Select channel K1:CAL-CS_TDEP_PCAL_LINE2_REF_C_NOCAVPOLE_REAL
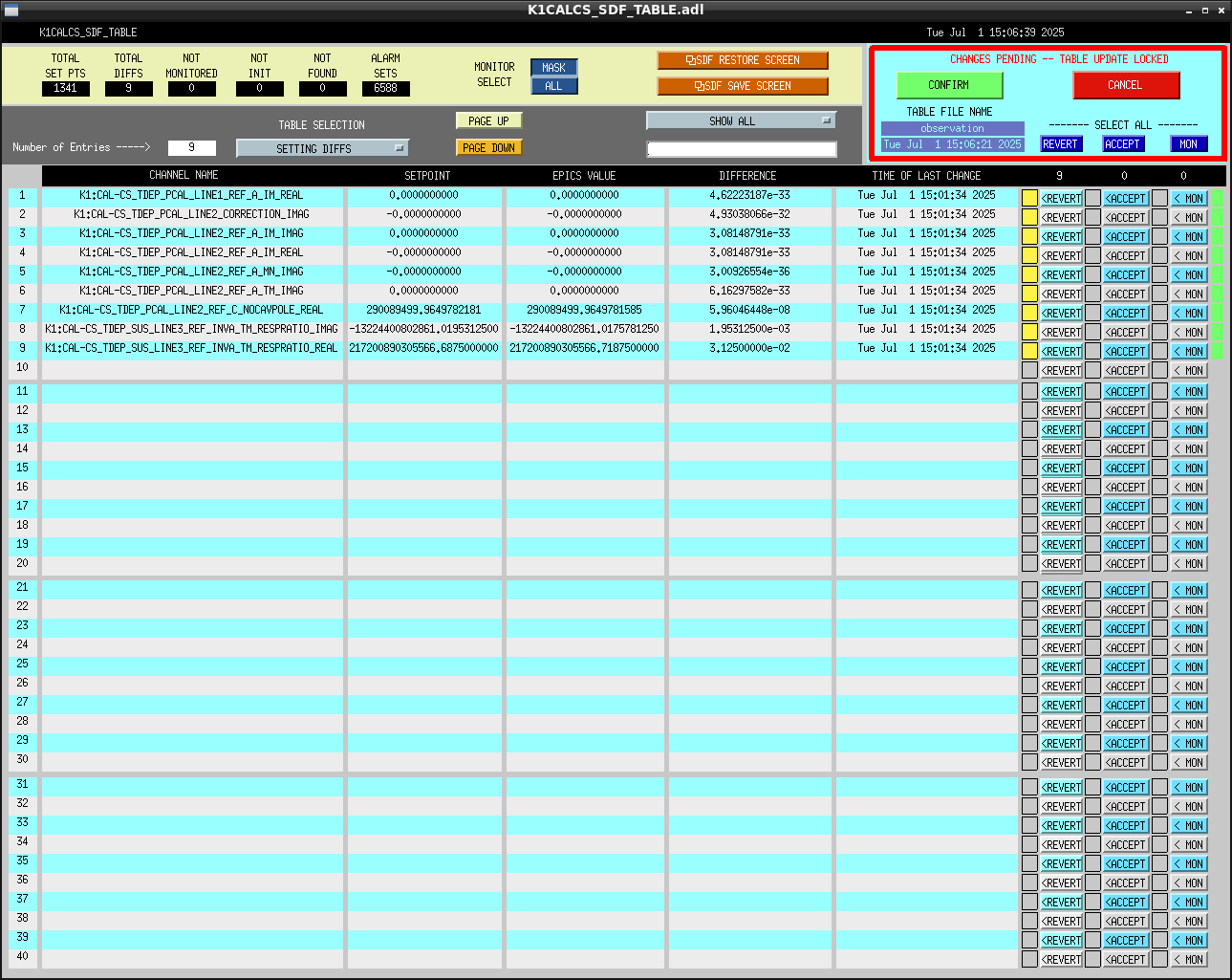 tap(192, 310)
